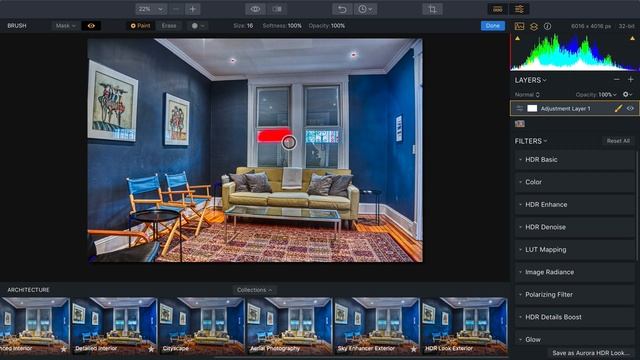Expand the HDR Enhance filter
This screenshot has height=360, width=640.
575,204
